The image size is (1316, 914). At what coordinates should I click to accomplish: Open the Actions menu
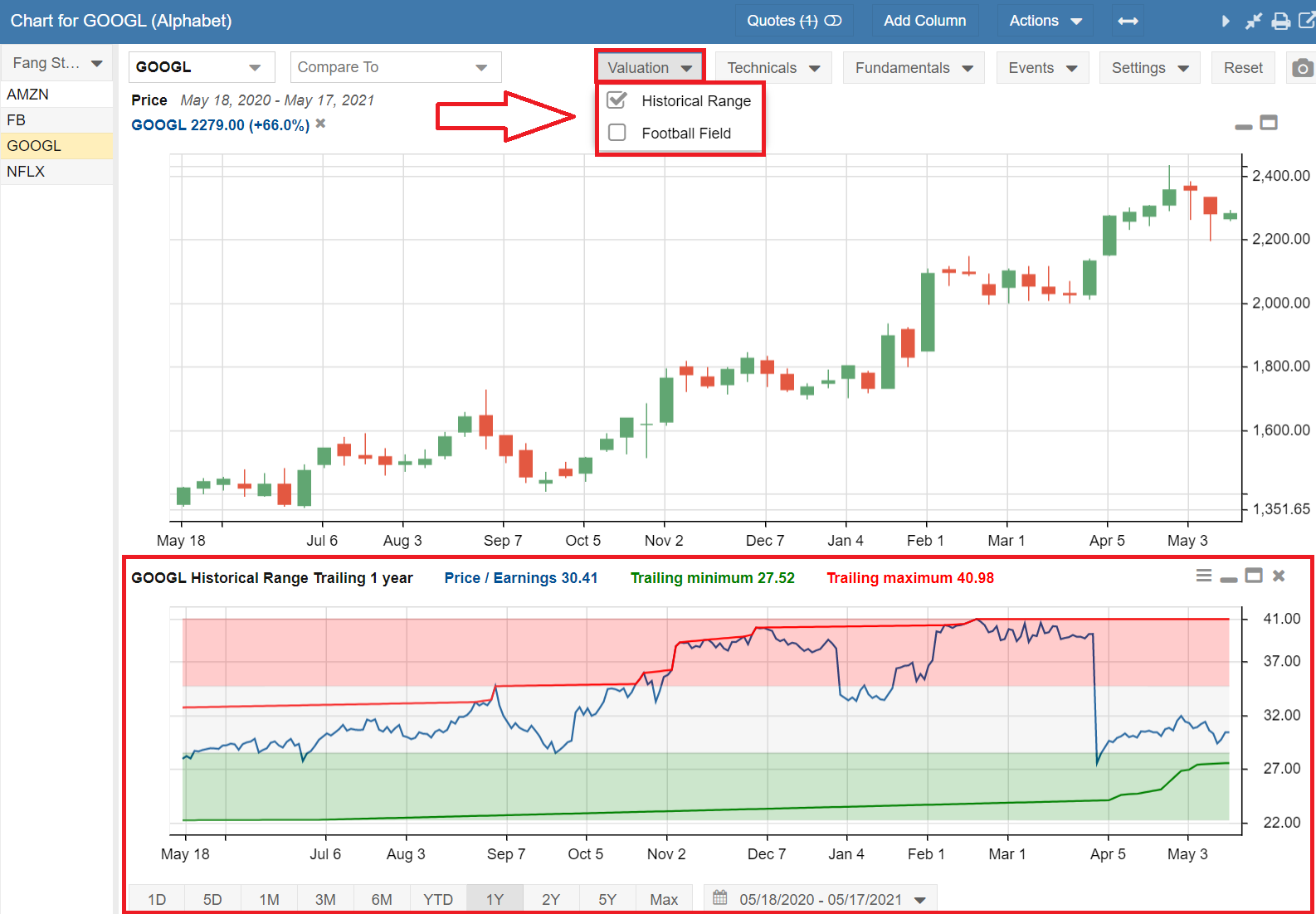(x=1045, y=21)
